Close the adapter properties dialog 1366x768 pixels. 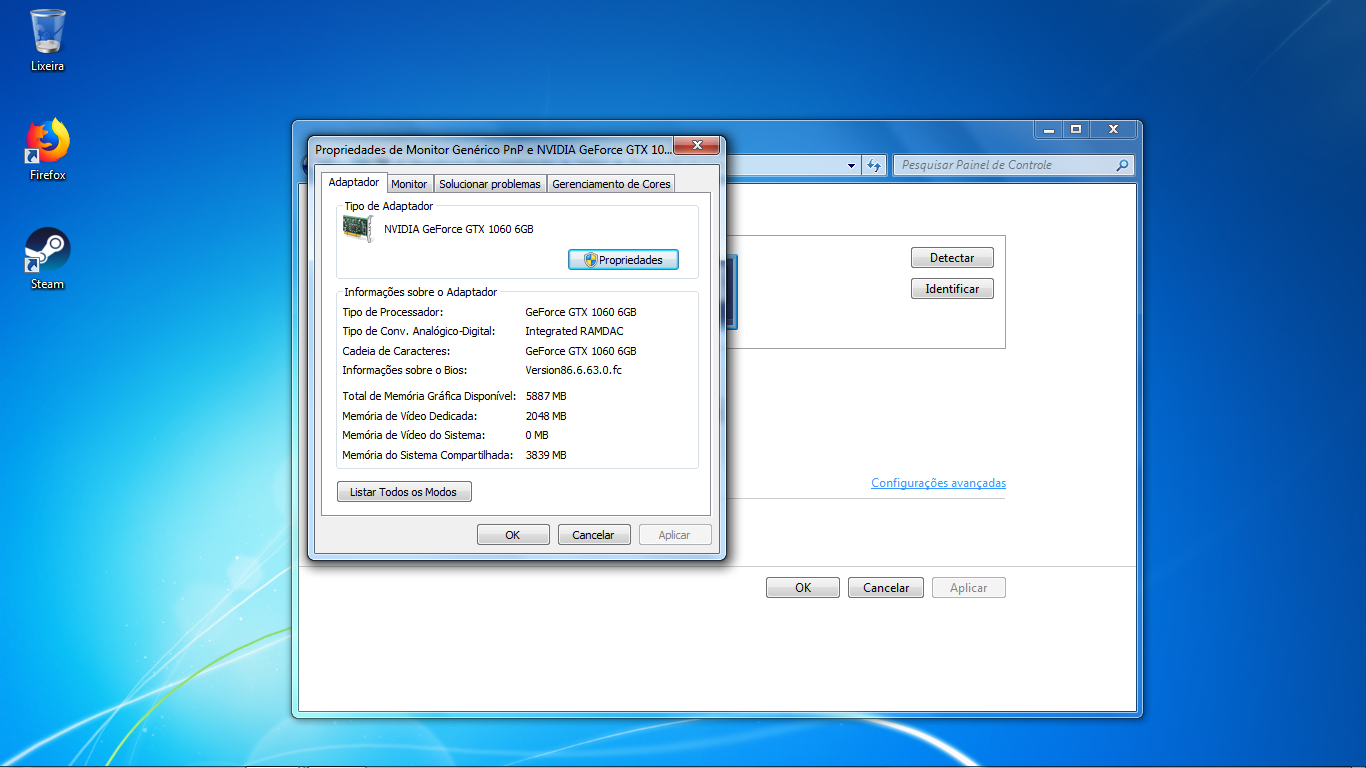coord(697,146)
